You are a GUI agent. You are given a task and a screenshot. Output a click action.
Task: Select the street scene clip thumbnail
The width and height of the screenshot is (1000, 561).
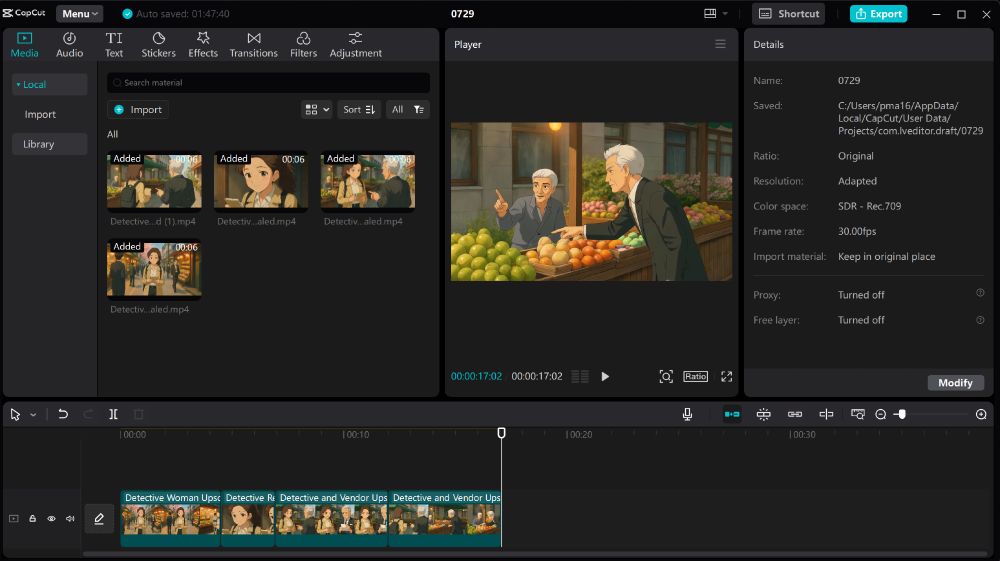(154, 269)
